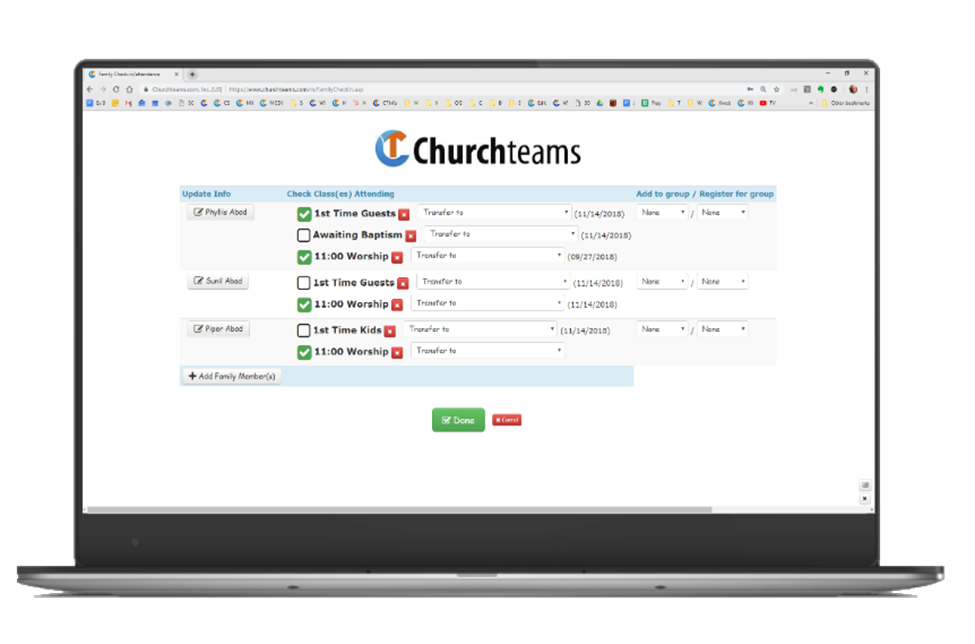Go back using the browser back arrow

pos(90,89)
